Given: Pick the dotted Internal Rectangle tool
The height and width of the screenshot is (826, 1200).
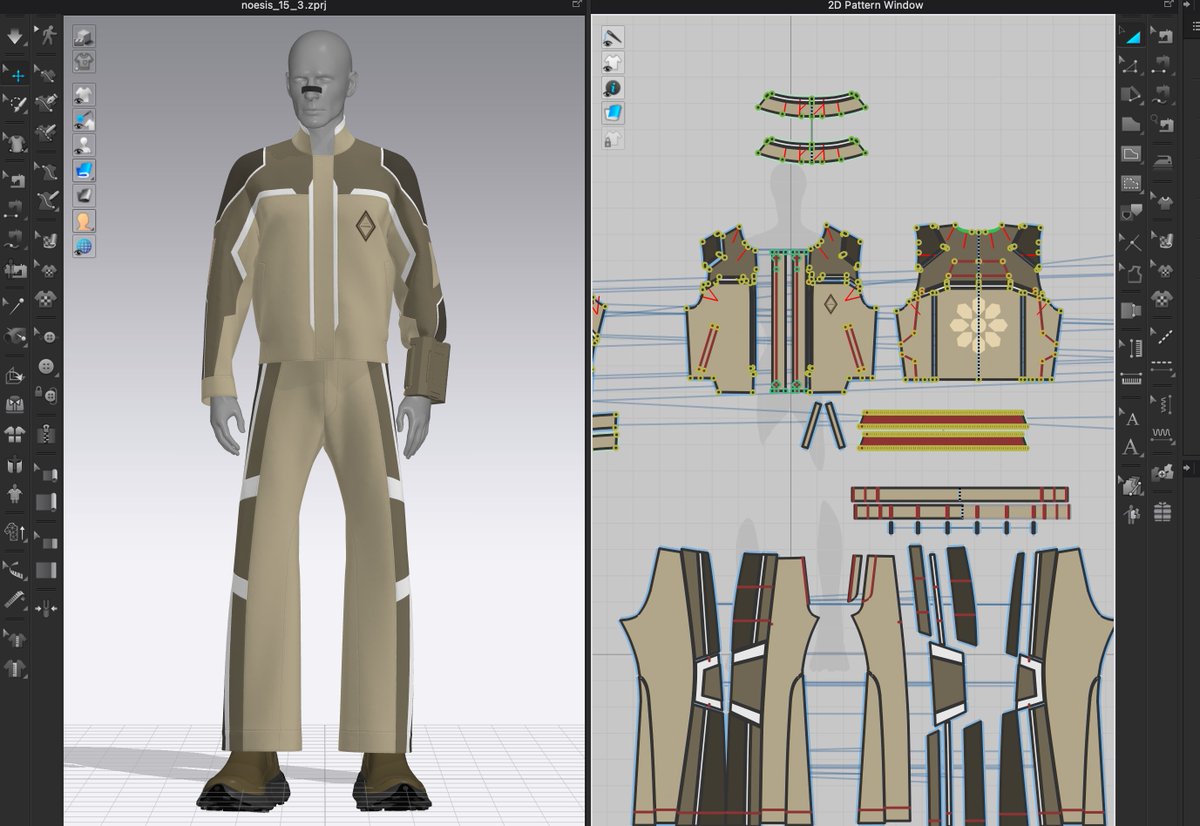Looking at the screenshot, I should point(1132,184).
